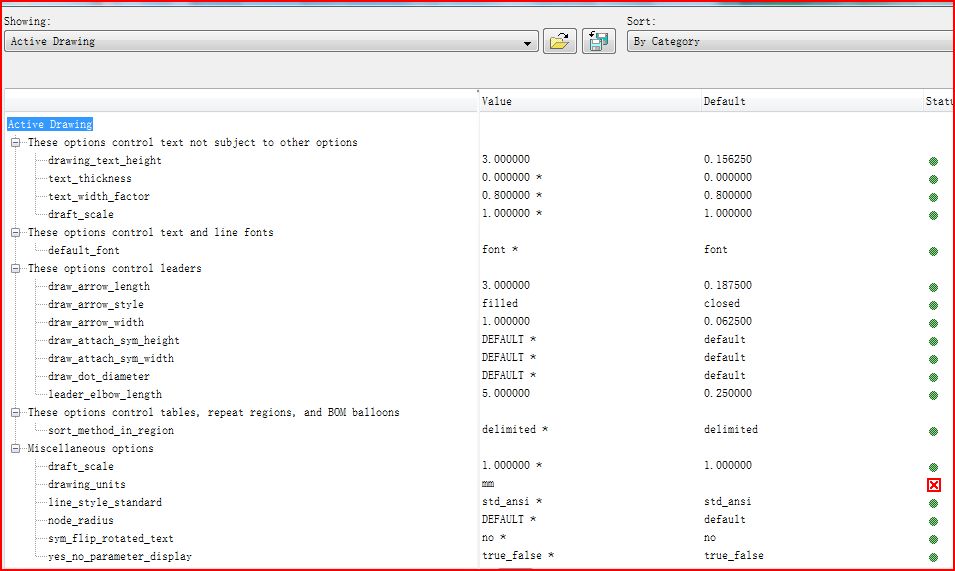Click the value 5.000000 of leader_elbow_length
This screenshot has height=571, width=955.
pyautogui.click(x=506, y=393)
